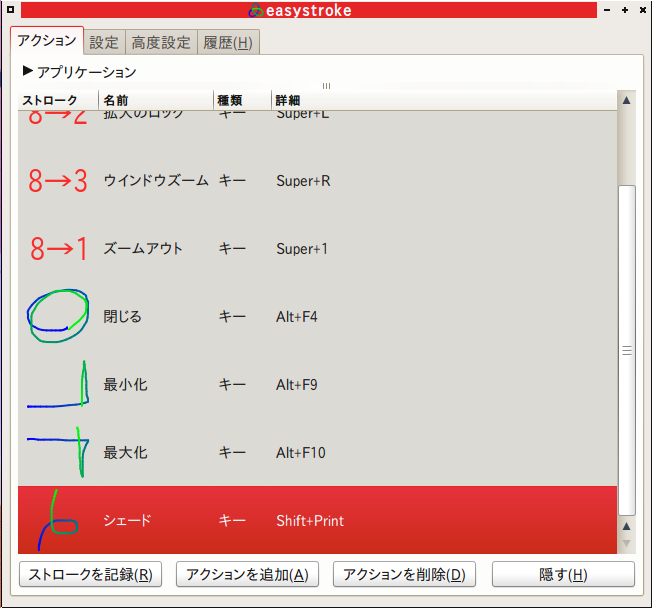Click アクションを追加(A) button

[247, 574]
